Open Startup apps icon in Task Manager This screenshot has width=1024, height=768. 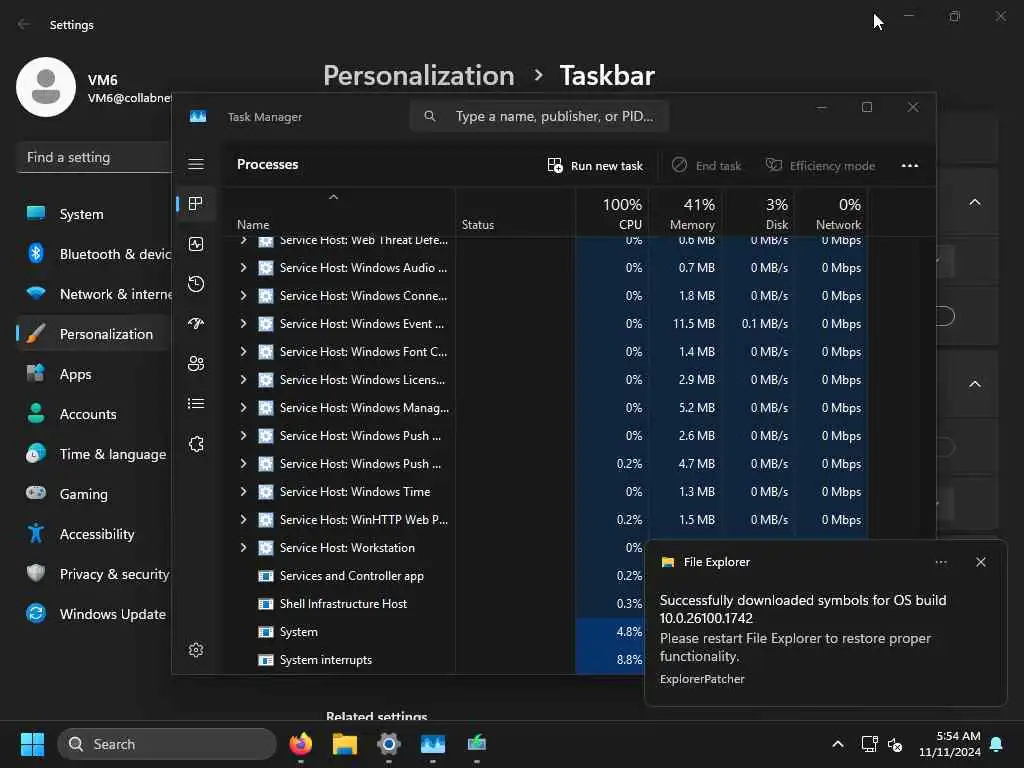tap(196, 323)
